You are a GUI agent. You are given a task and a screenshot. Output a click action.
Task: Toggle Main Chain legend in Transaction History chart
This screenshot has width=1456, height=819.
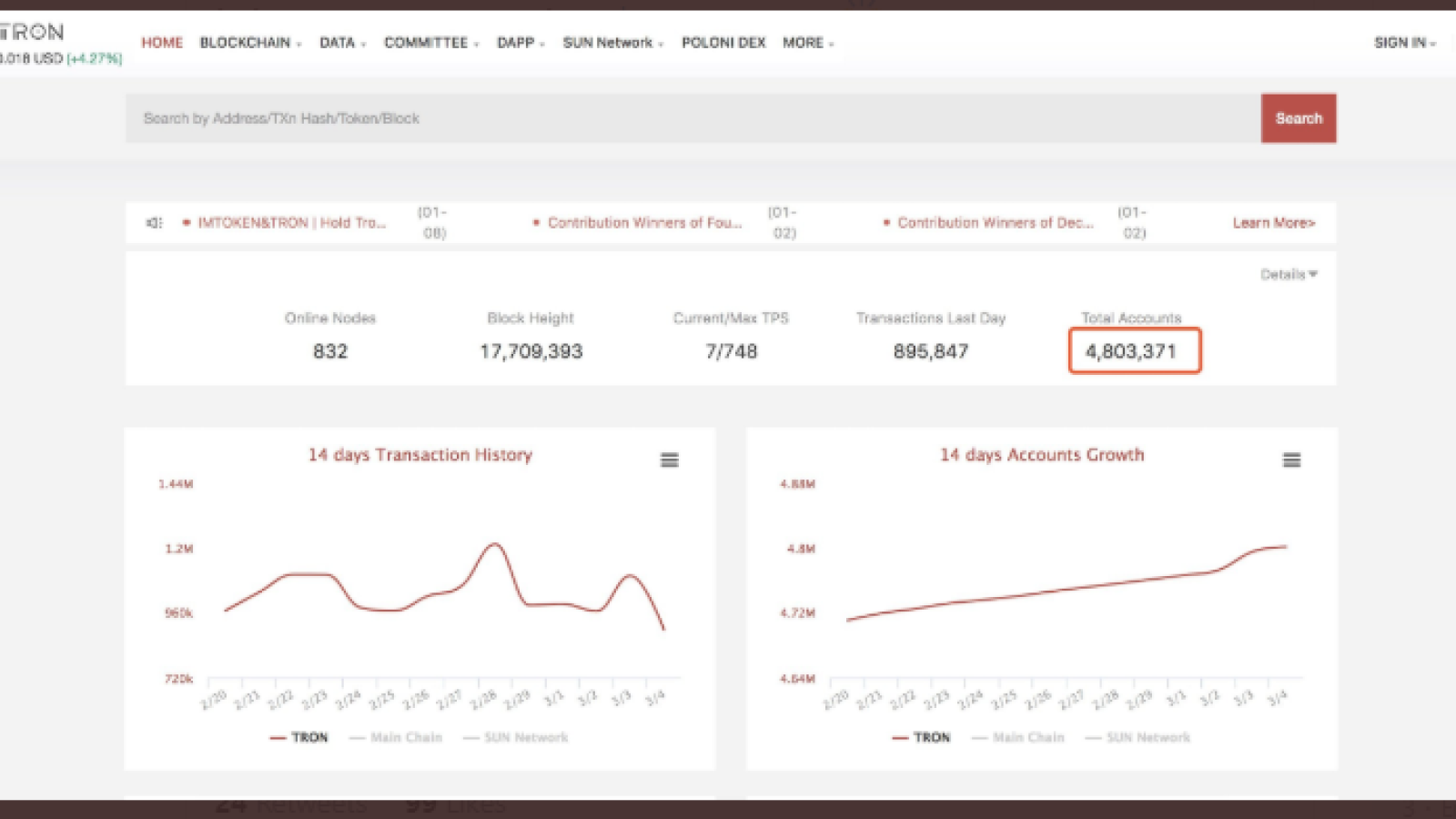pyautogui.click(x=396, y=737)
